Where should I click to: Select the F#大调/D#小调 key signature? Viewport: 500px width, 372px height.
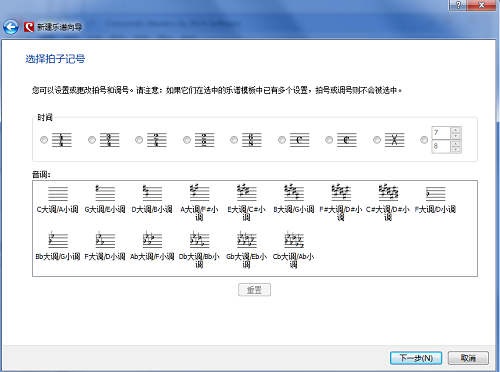[341, 203]
